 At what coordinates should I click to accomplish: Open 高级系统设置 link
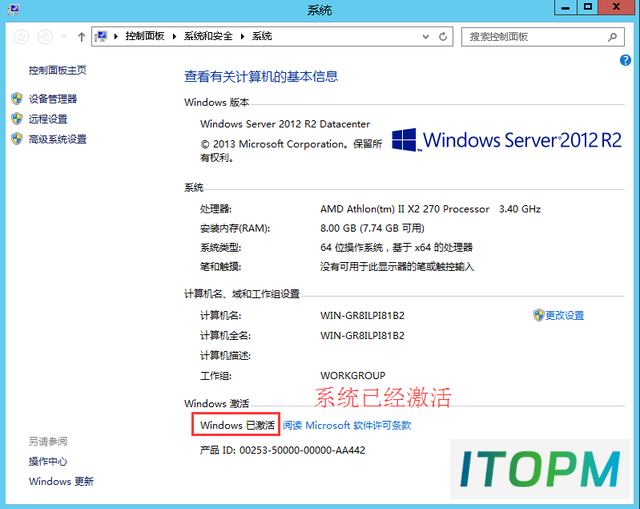(58, 140)
